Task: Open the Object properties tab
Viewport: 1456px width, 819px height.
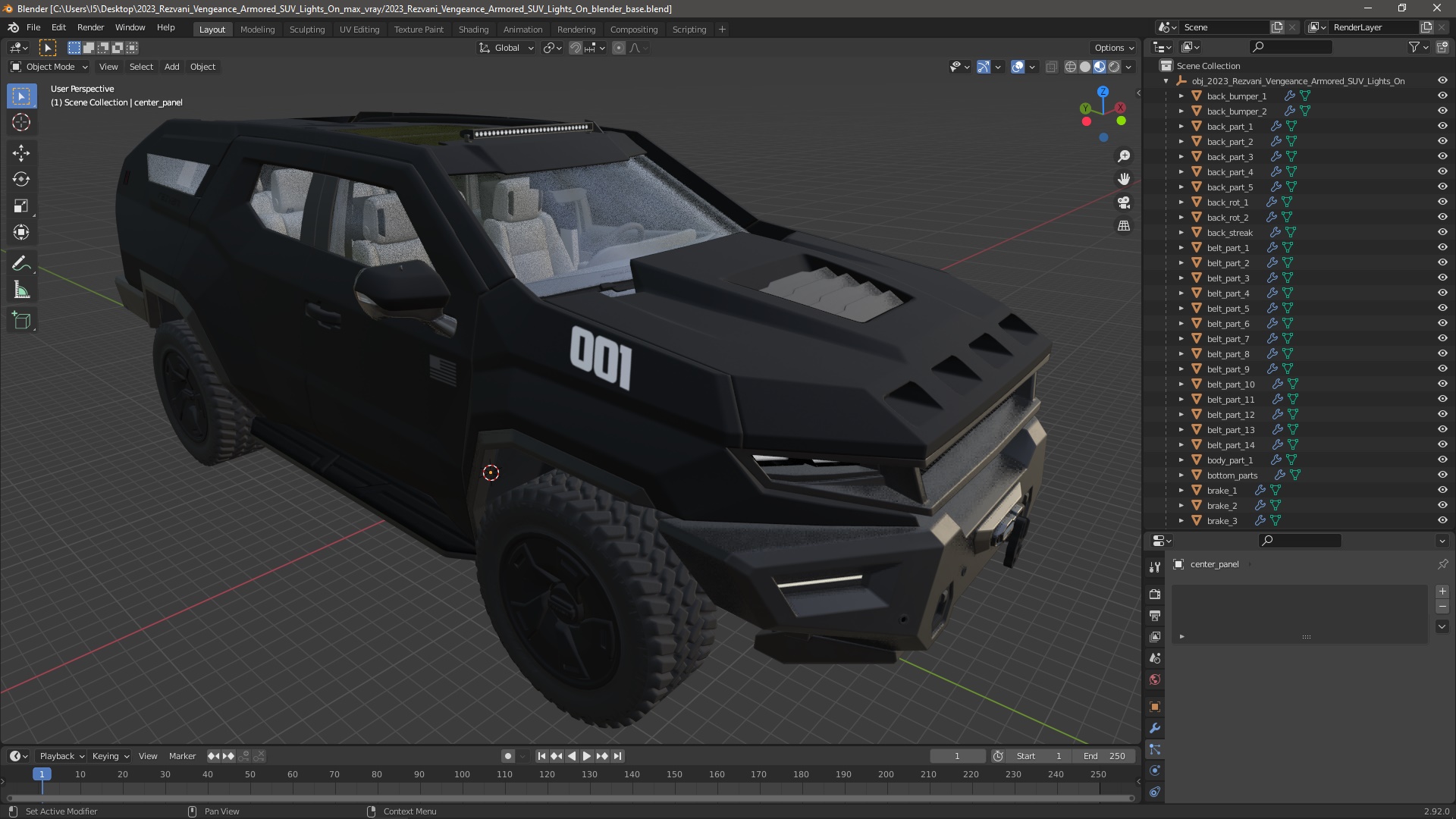Action: tap(1155, 707)
